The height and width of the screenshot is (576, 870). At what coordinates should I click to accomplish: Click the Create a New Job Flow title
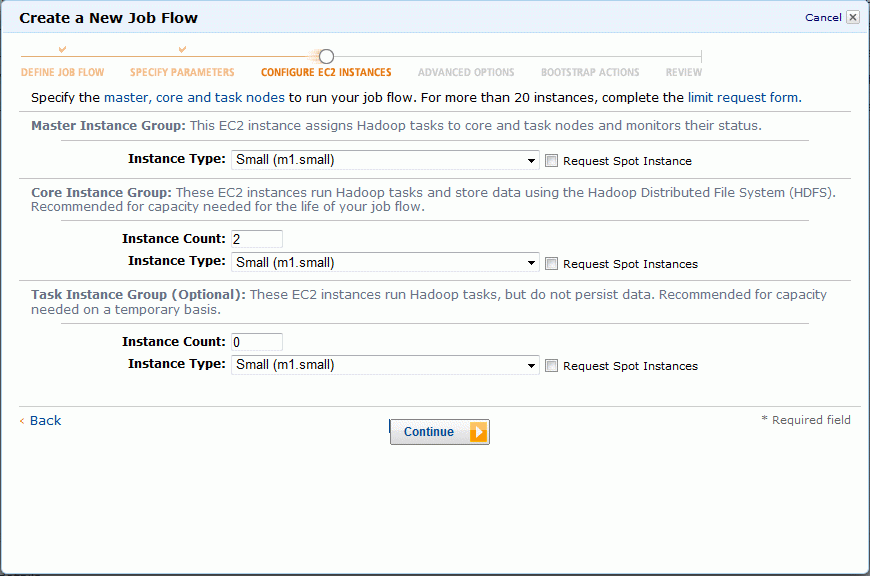[108, 18]
